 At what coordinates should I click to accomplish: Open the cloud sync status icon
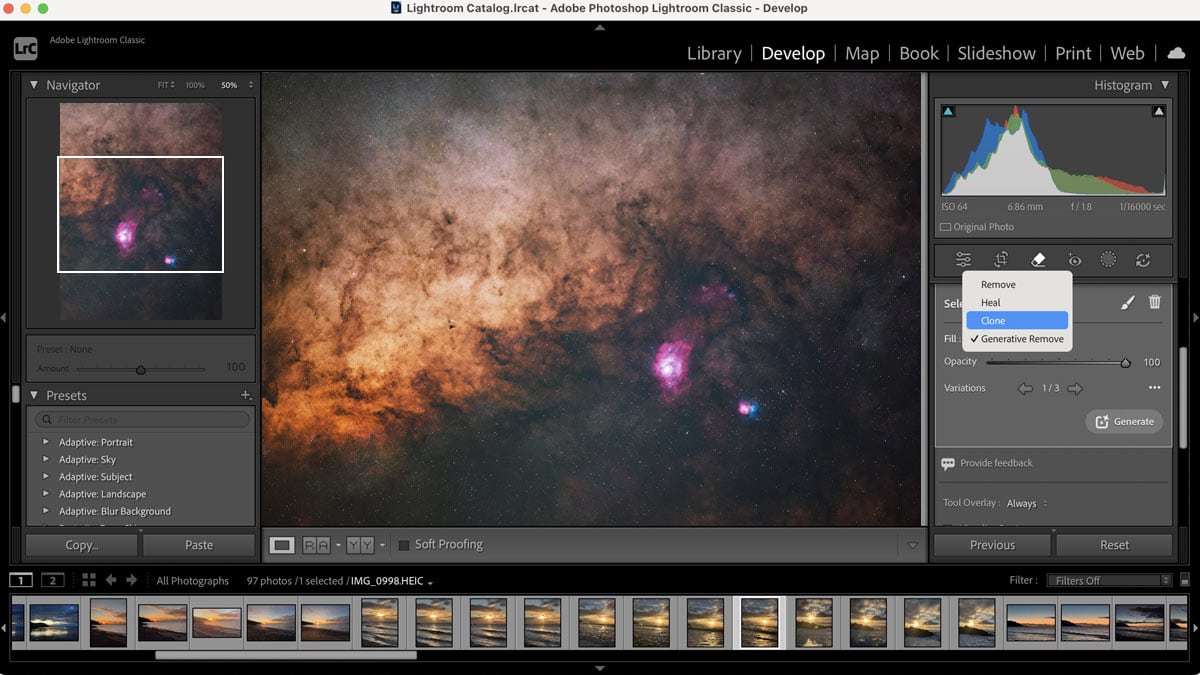[1176, 53]
